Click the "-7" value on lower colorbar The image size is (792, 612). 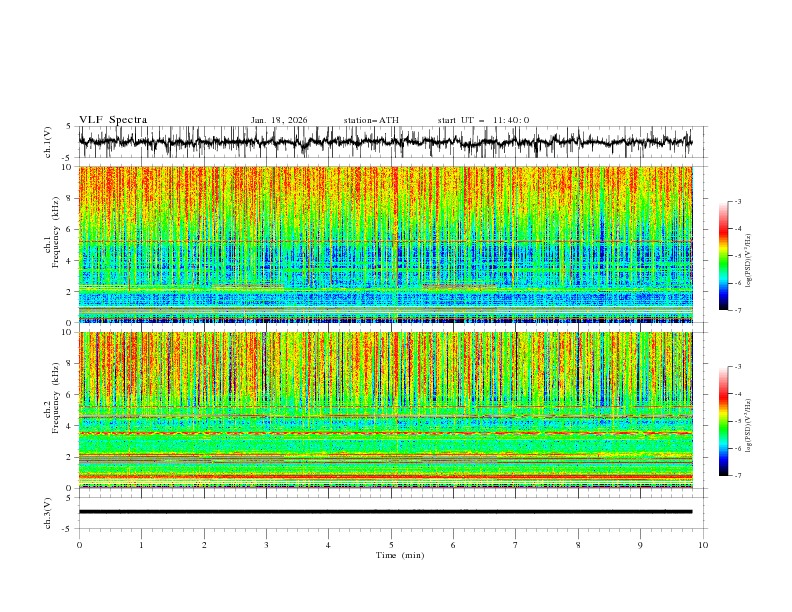pyautogui.click(x=738, y=476)
